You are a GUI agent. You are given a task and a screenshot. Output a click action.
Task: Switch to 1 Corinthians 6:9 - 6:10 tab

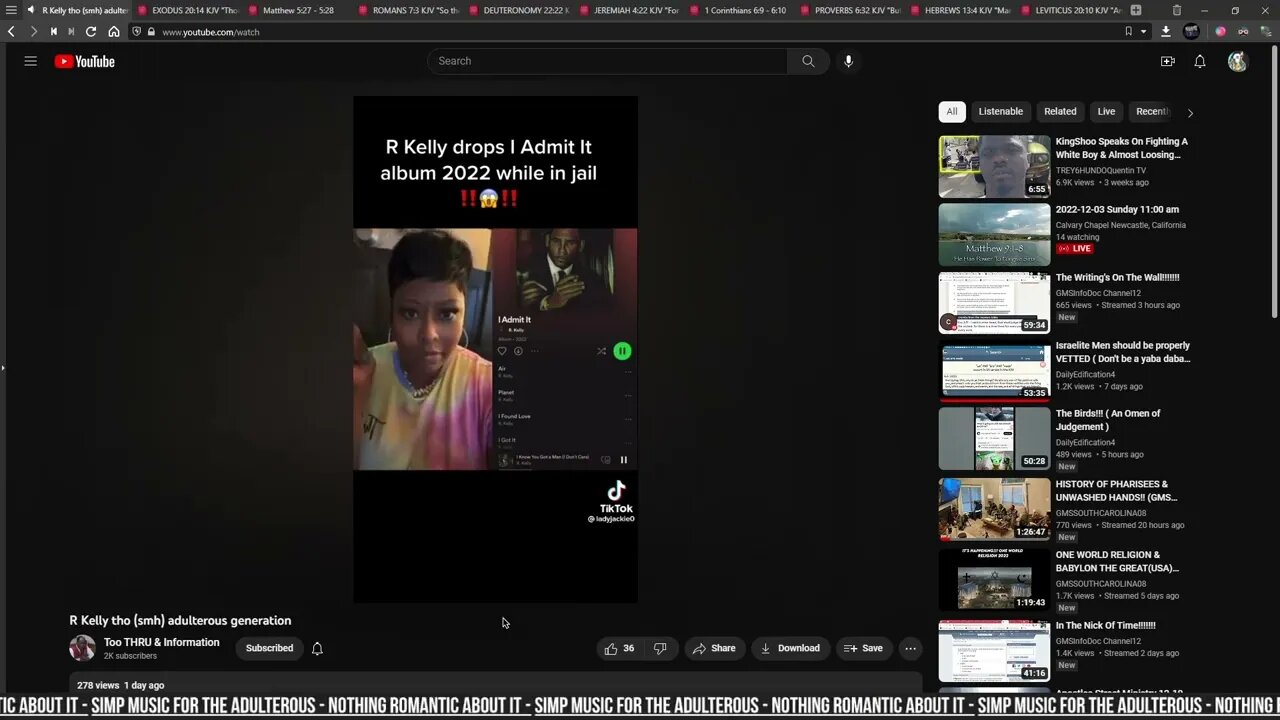[740, 10]
